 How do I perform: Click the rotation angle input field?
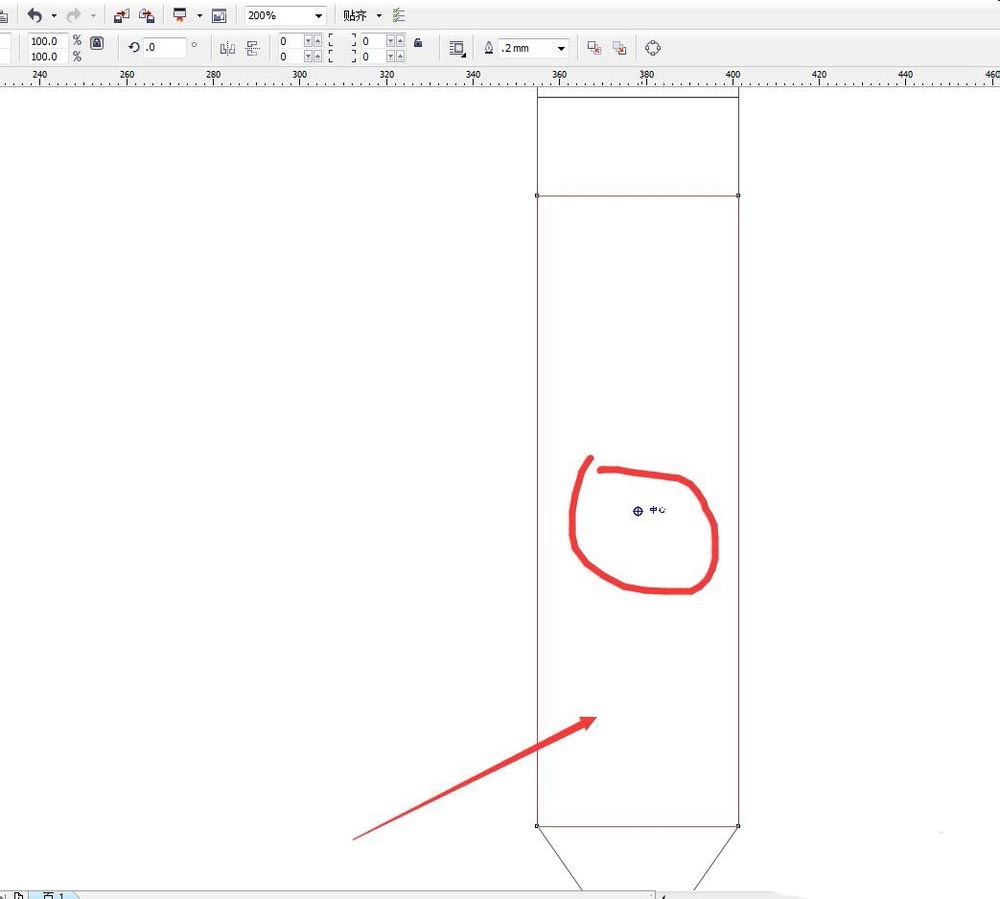click(x=164, y=47)
